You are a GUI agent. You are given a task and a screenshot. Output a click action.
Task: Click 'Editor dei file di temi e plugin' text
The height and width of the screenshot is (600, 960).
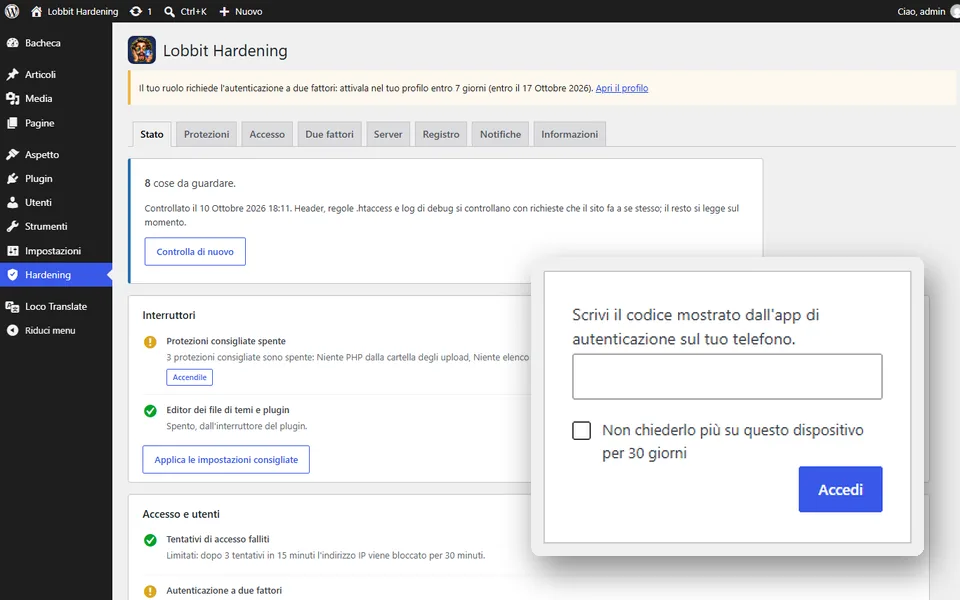[228, 410]
